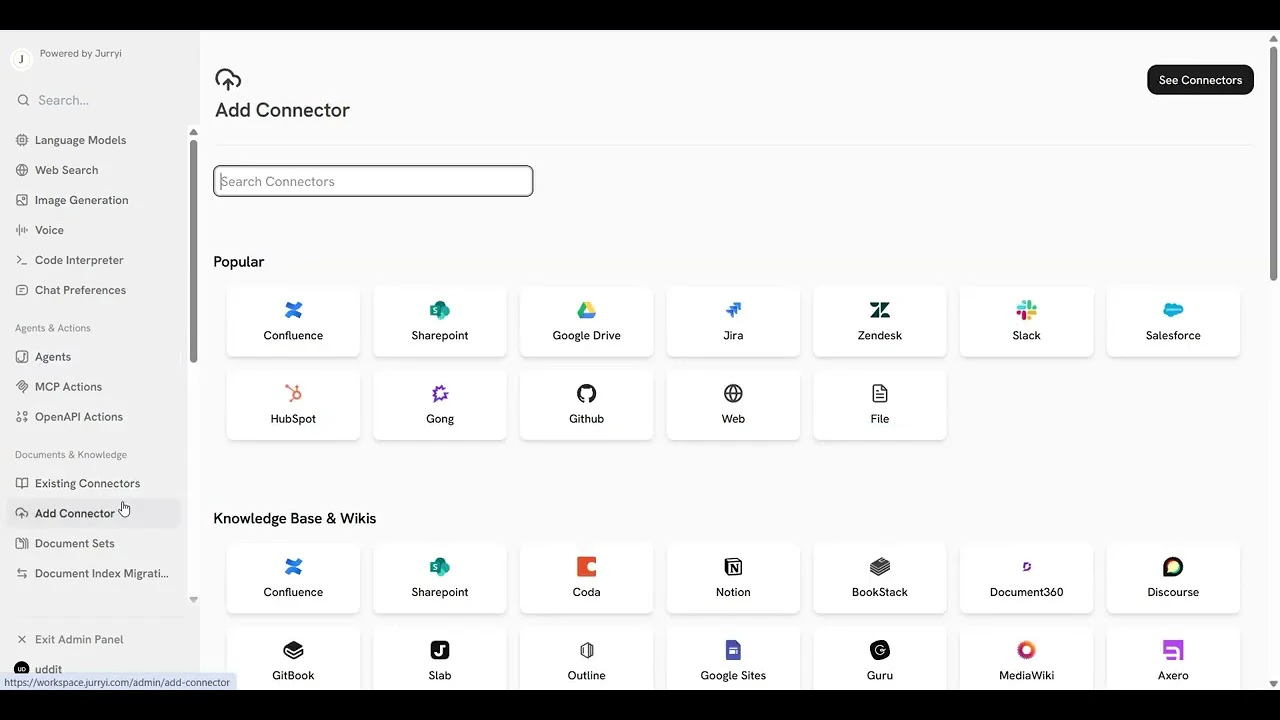Open Chat Preferences
Screen dimensions: 1280x720
[x=93, y=290]
